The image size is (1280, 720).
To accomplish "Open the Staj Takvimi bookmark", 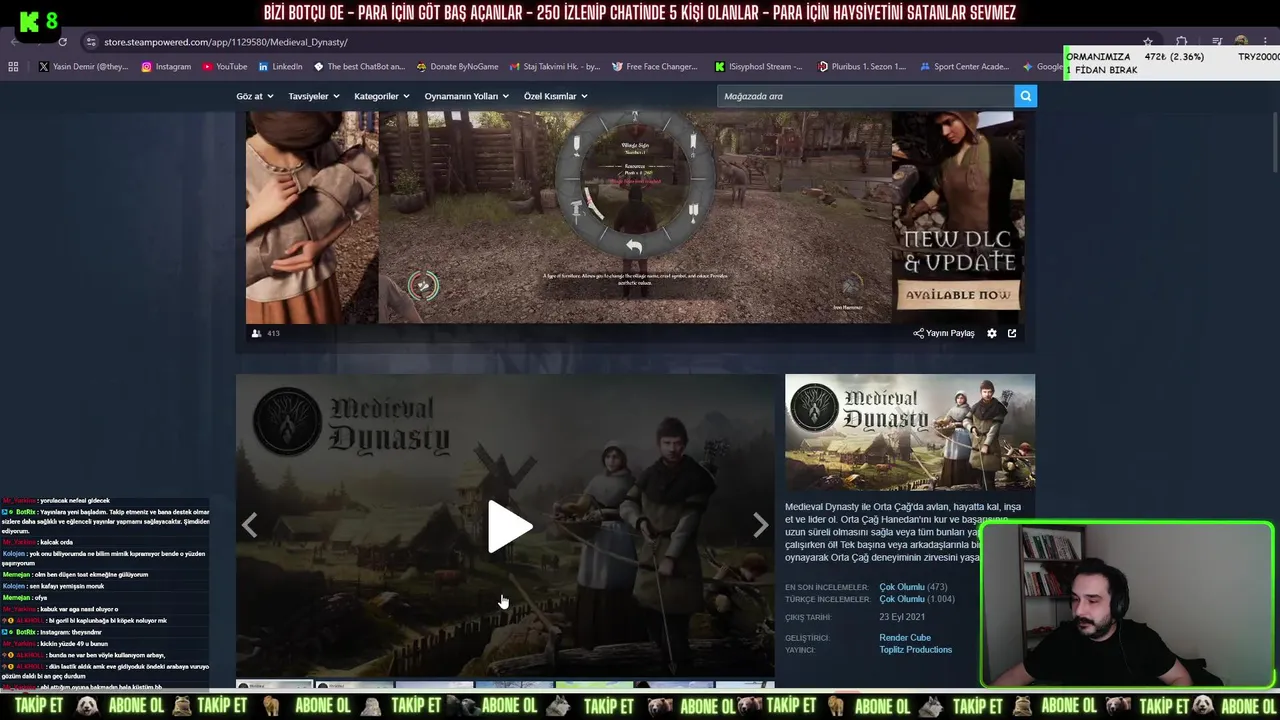I will coord(555,67).
